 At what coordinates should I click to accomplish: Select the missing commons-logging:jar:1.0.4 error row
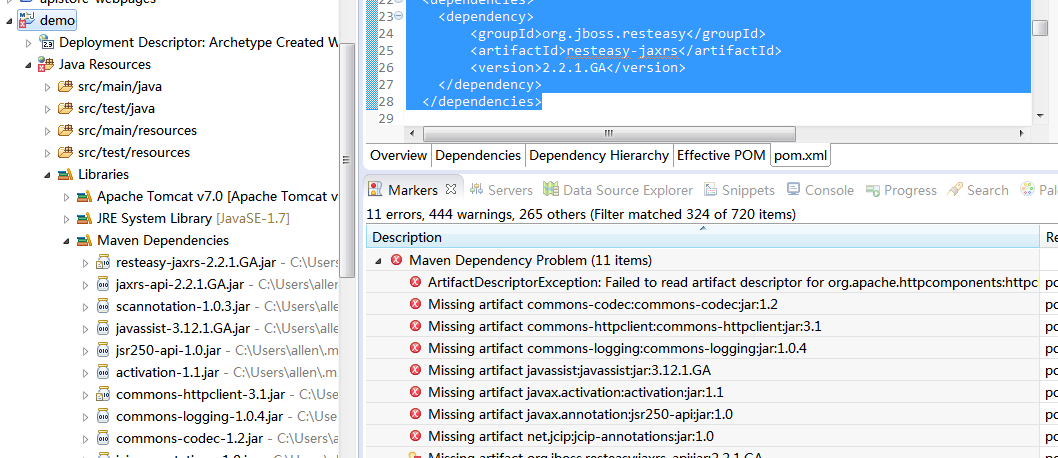702,348
